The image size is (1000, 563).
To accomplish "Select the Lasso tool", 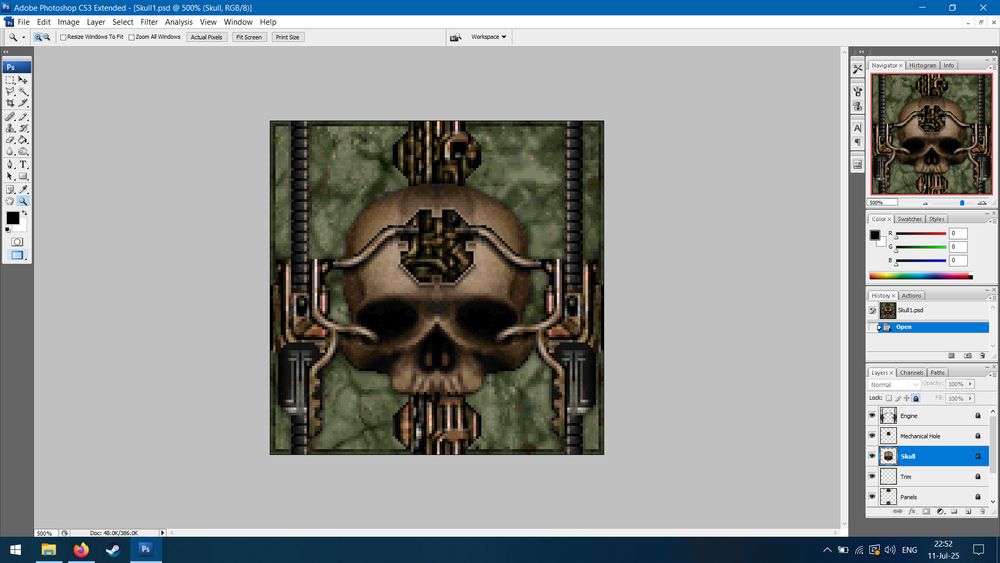I will [10, 92].
